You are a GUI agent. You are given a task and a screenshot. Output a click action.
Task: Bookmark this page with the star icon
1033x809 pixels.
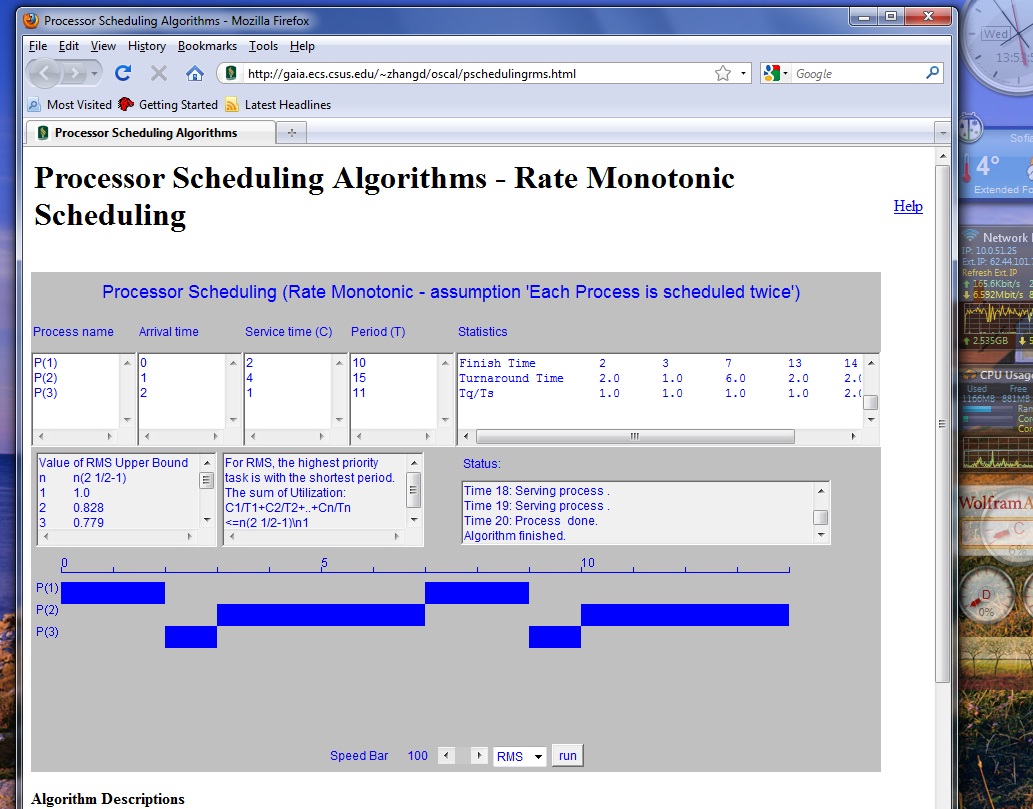[x=723, y=73]
